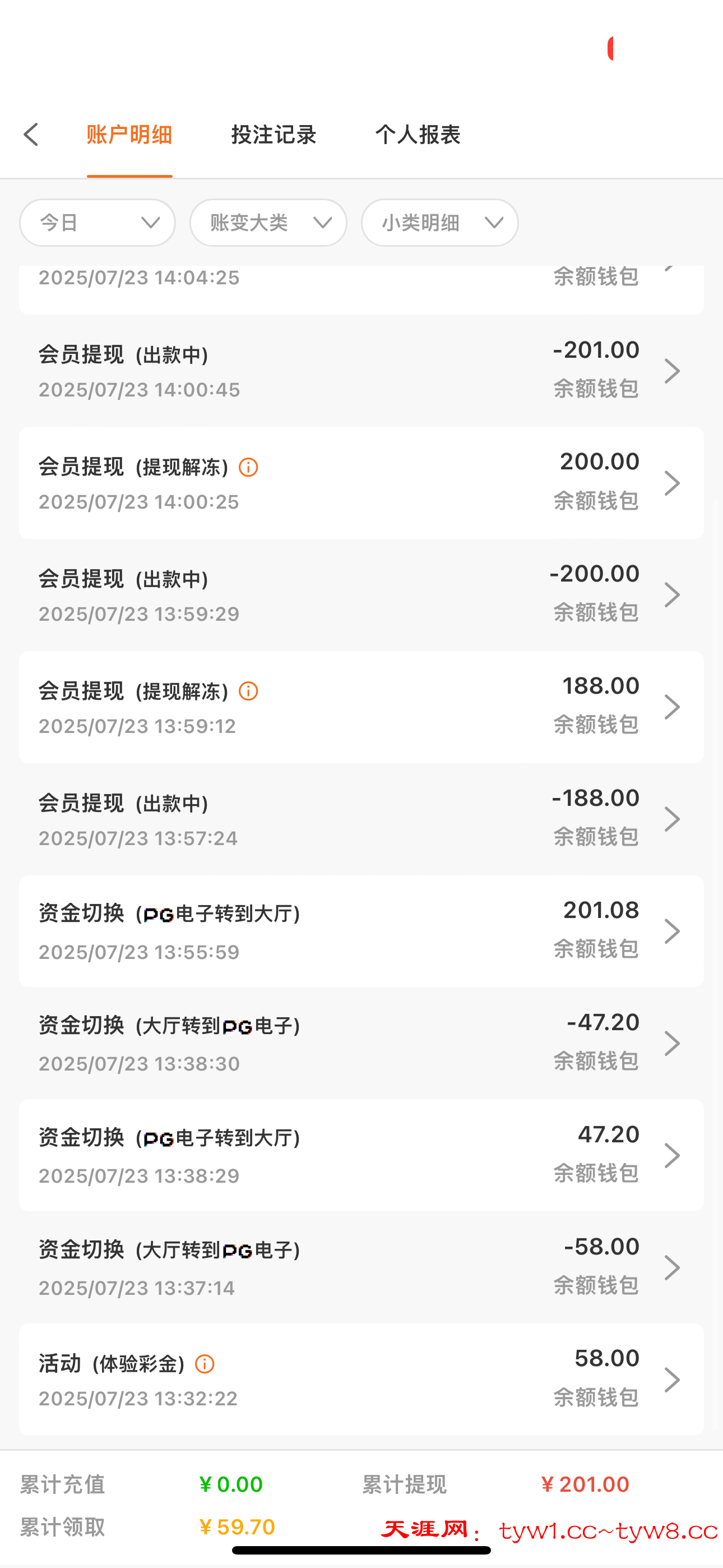The height and width of the screenshot is (1568, 723).
Task: Tap the 累计领取 ￥59.70 amount
Action: [x=237, y=1527]
